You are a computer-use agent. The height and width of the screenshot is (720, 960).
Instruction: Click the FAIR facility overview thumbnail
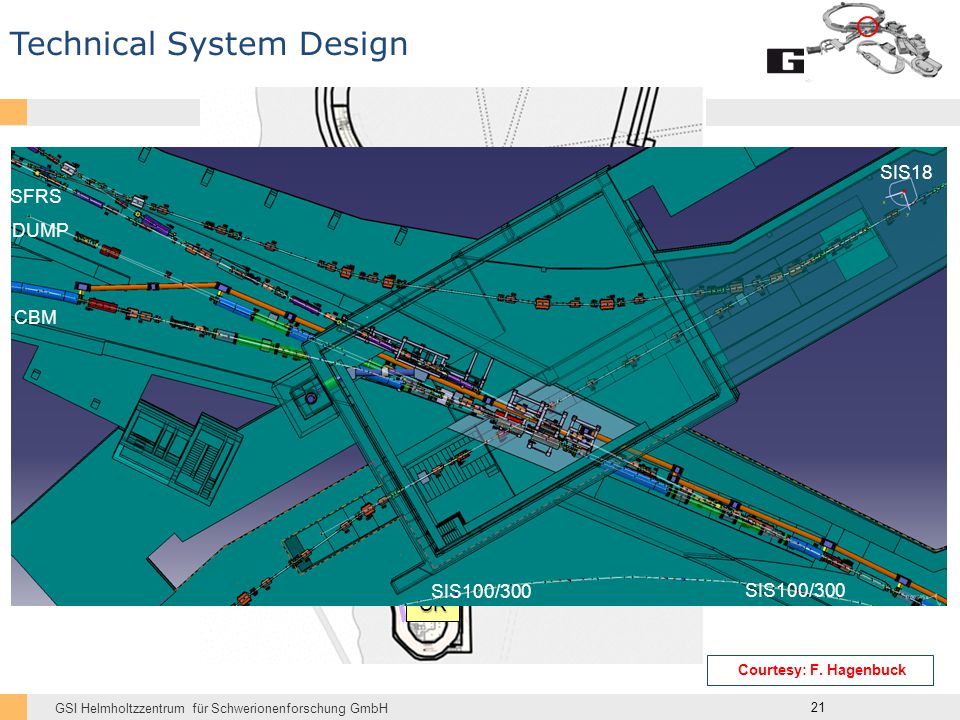pyautogui.click(x=874, y=40)
